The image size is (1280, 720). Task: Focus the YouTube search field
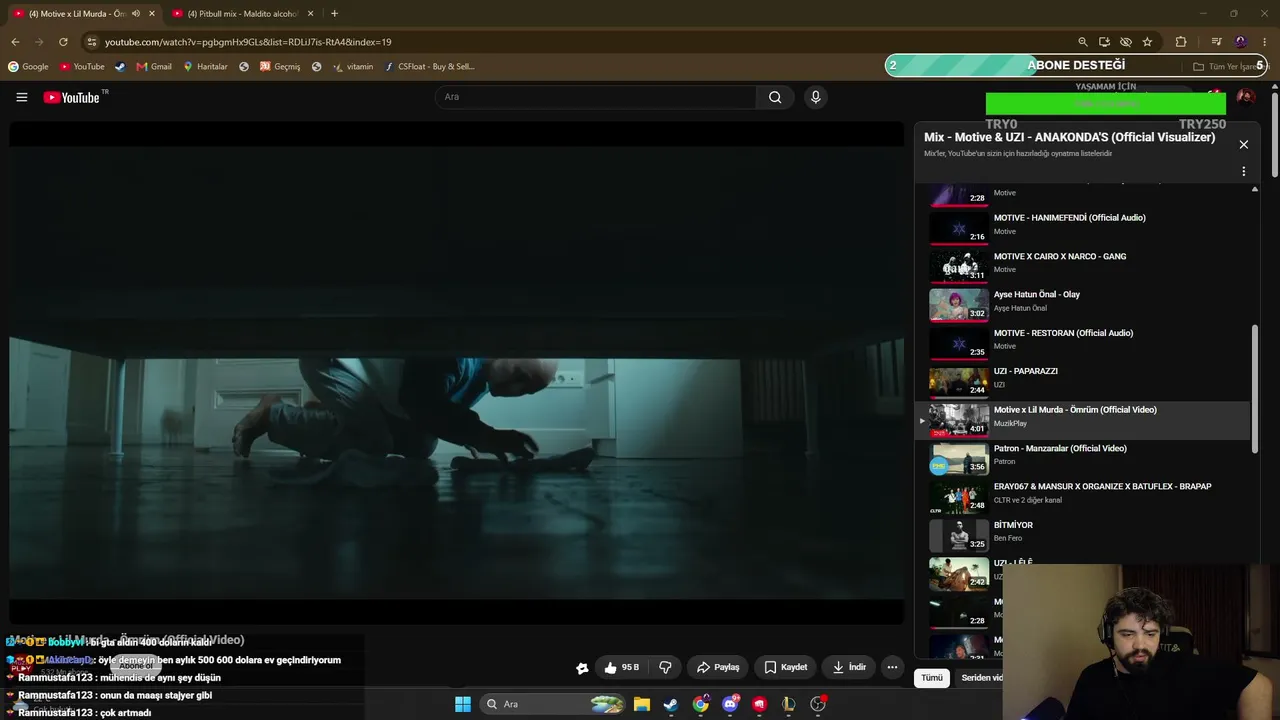(596, 97)
